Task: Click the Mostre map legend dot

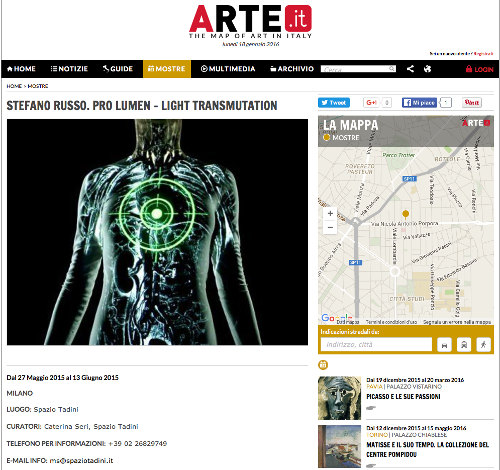Action: click(326, 137)
